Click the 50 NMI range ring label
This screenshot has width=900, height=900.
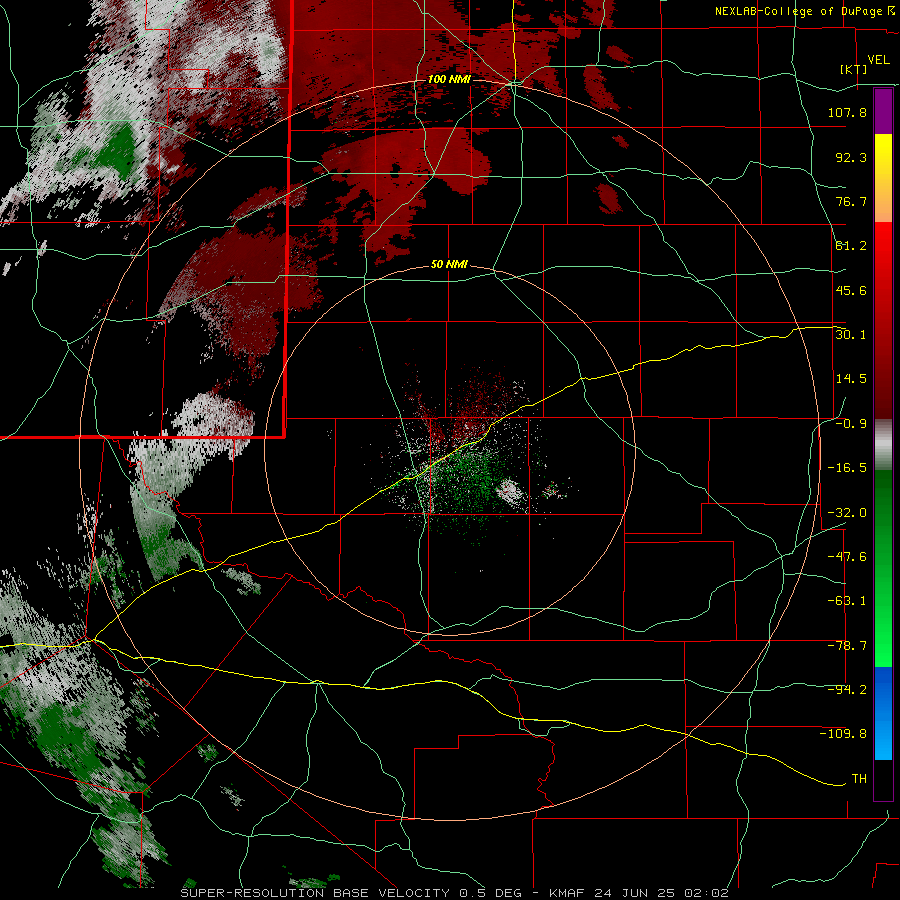coord(449,265)
